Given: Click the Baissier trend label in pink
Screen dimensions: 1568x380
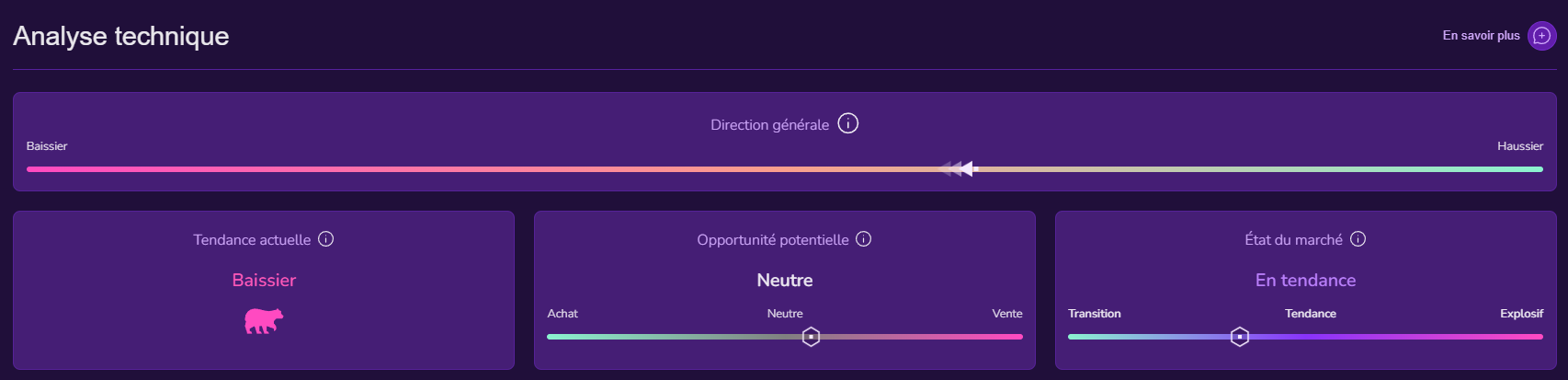Looking at the screenshot, I should [x=264, y=281].
